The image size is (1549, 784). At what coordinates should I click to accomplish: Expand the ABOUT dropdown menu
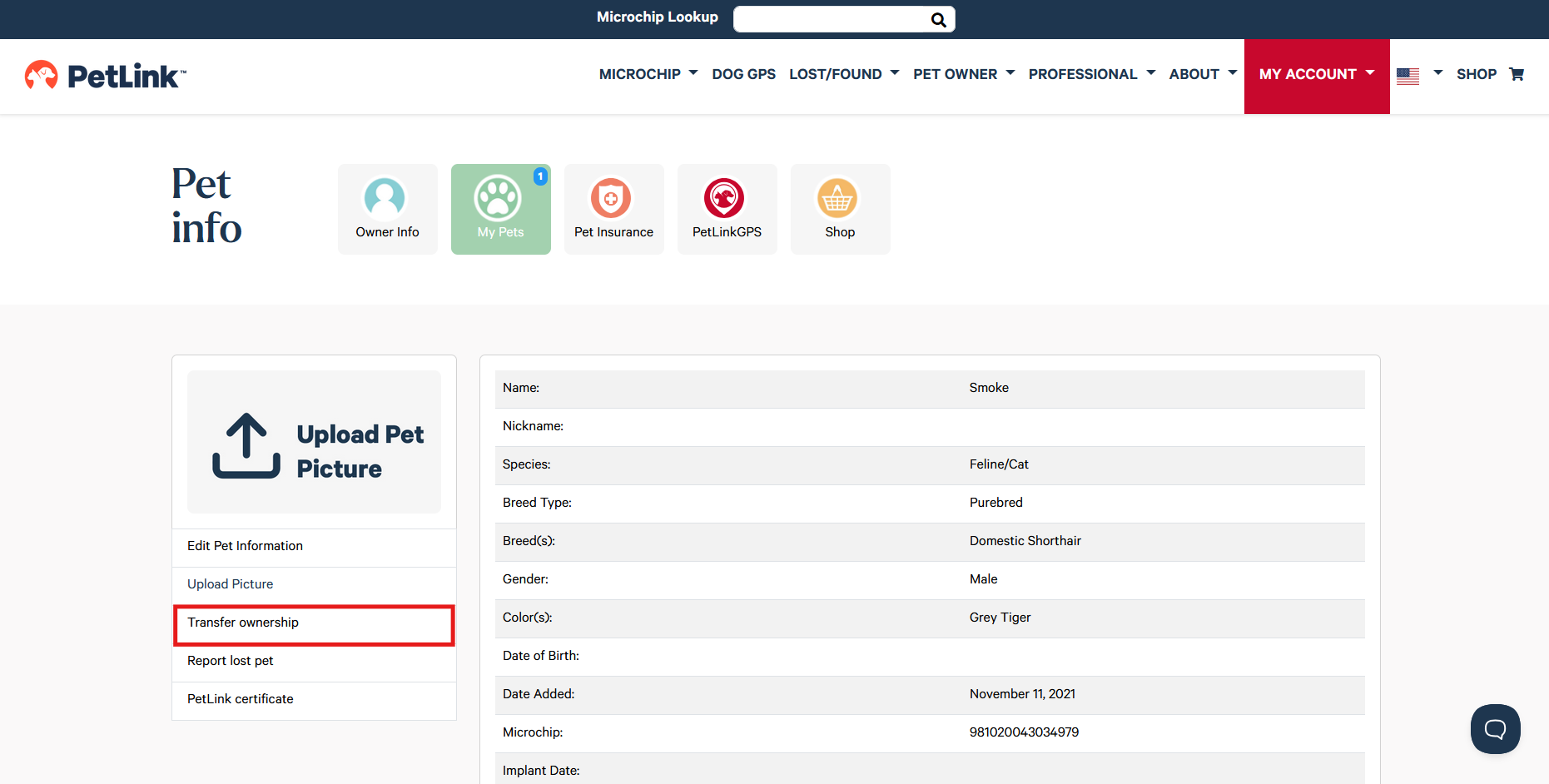[x=1203, y=74]
